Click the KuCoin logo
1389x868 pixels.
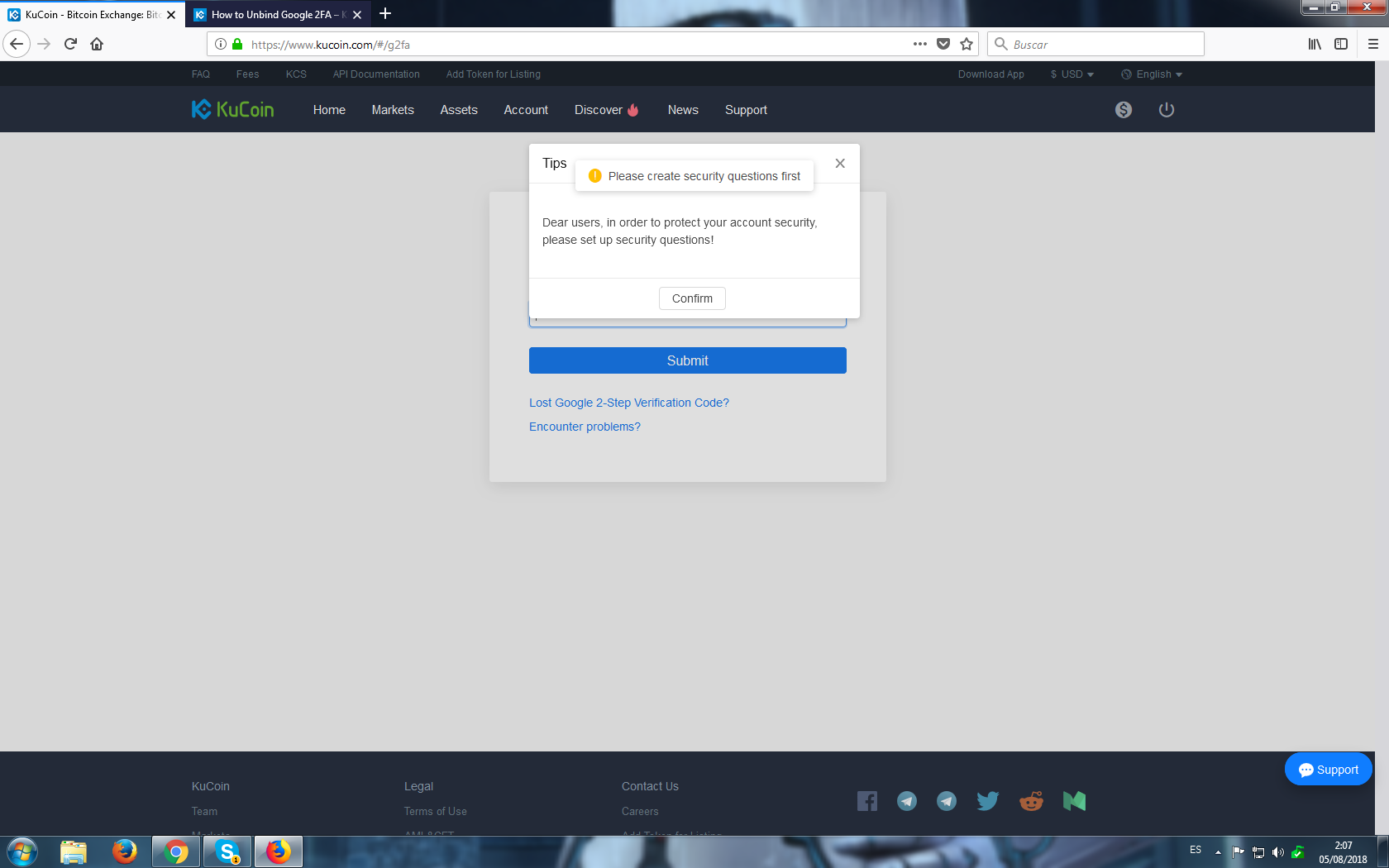tap(232, 109)
